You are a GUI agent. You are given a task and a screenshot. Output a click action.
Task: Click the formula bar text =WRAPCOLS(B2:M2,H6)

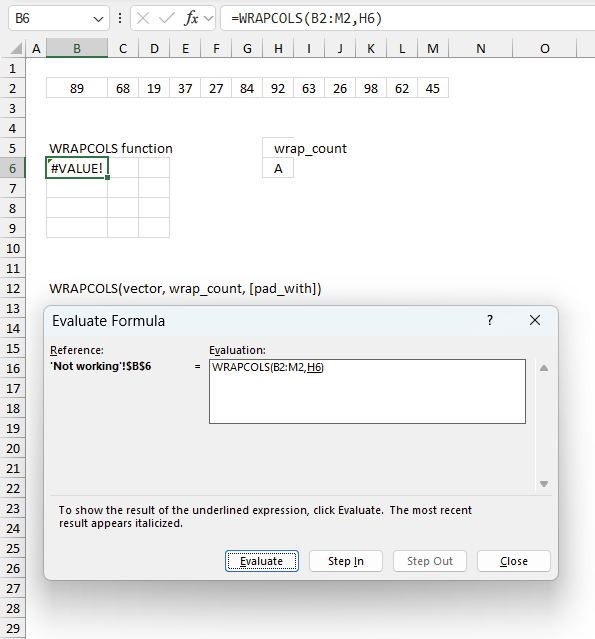pyautogui.click(x=306, y=18)
